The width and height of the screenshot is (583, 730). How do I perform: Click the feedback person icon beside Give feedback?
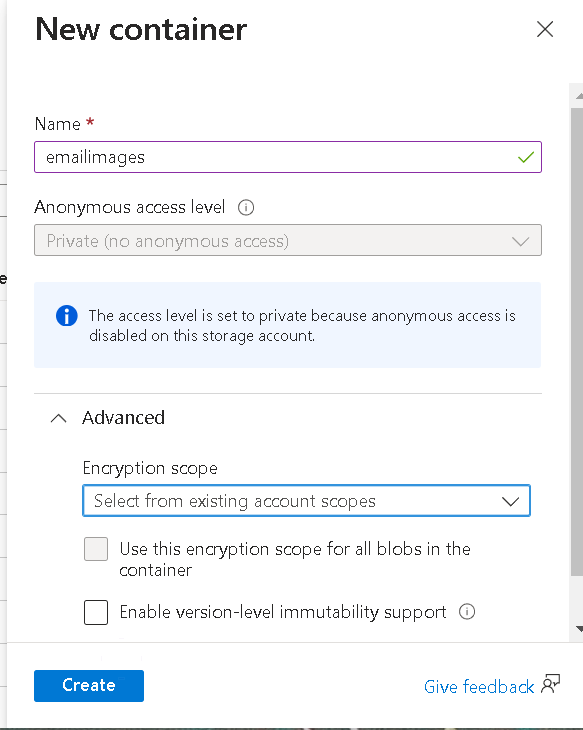coord(550,684)
